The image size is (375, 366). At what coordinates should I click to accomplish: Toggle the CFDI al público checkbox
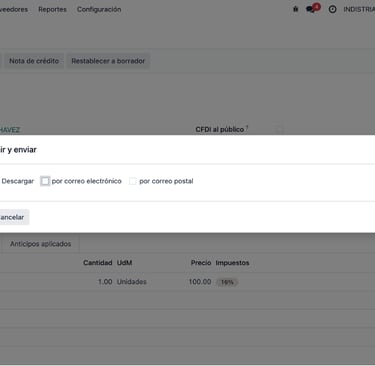pyautogui.click(x=279, y=129)
